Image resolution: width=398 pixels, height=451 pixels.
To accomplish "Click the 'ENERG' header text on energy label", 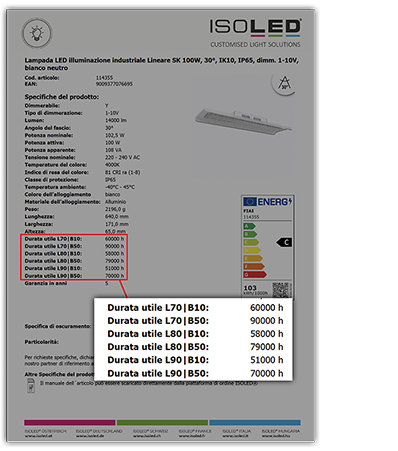I will click(274, 202).
